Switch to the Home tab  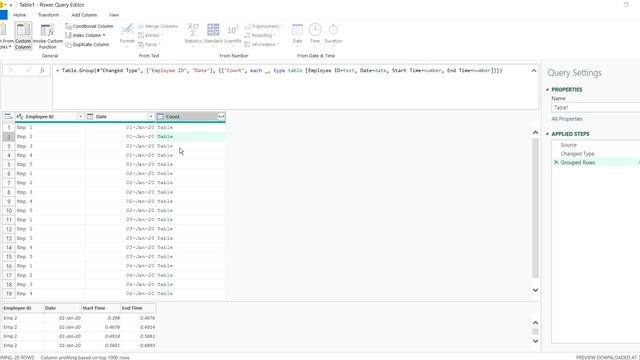coord(20,15)
